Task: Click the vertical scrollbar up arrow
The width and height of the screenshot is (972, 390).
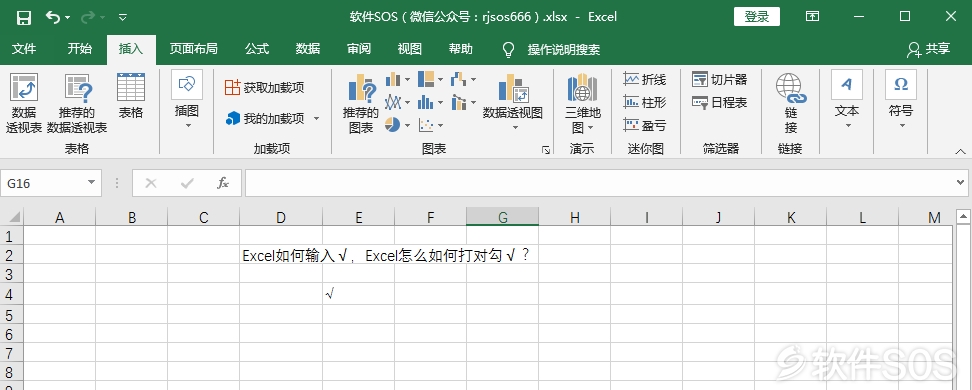Action: coord(963,216)
